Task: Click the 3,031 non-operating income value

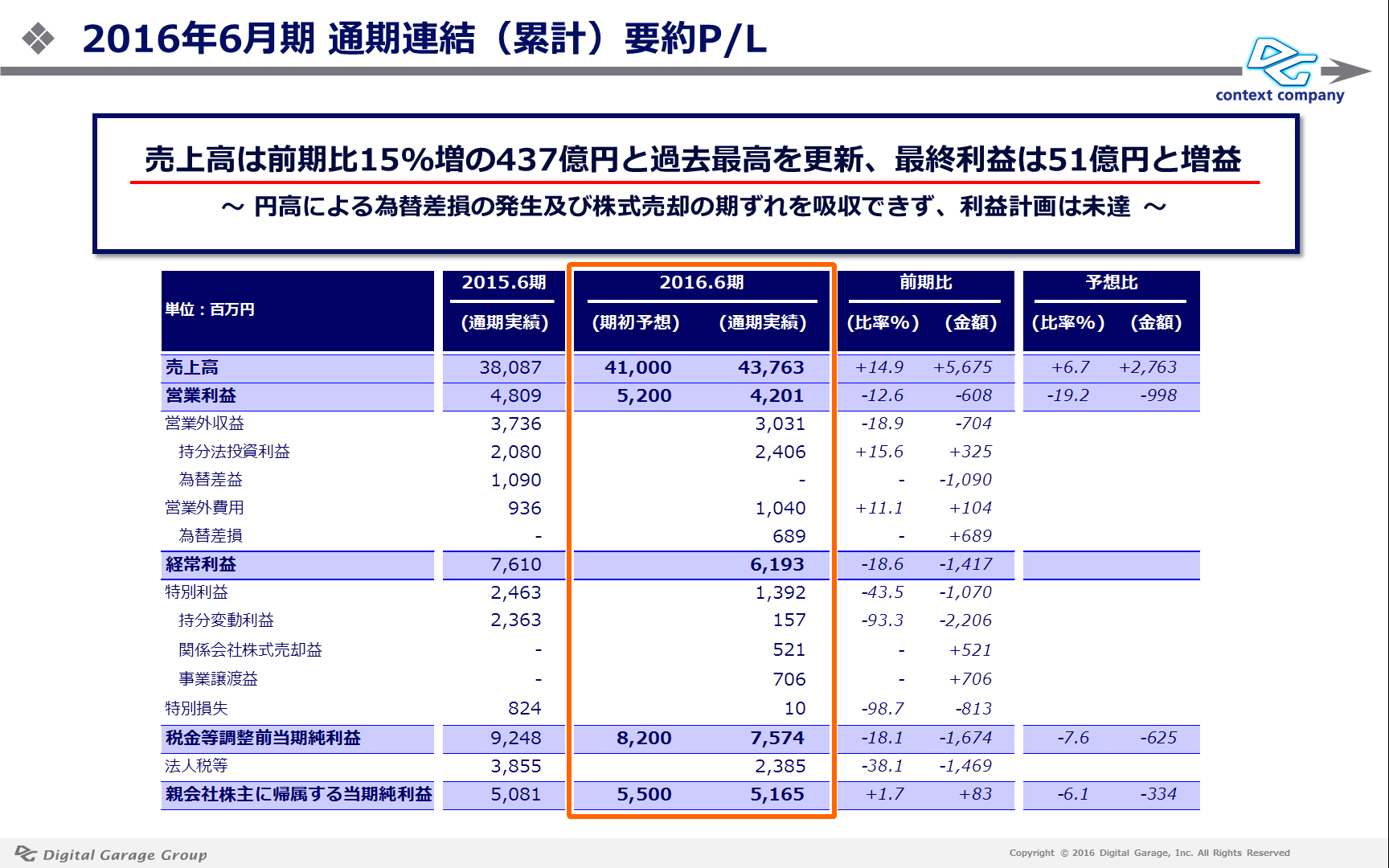Action: click(x=780, y=424)
